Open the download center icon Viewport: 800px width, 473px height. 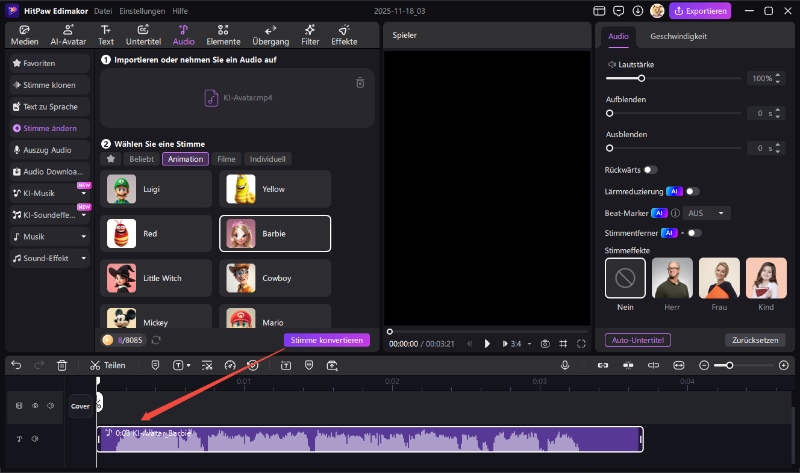638,11
